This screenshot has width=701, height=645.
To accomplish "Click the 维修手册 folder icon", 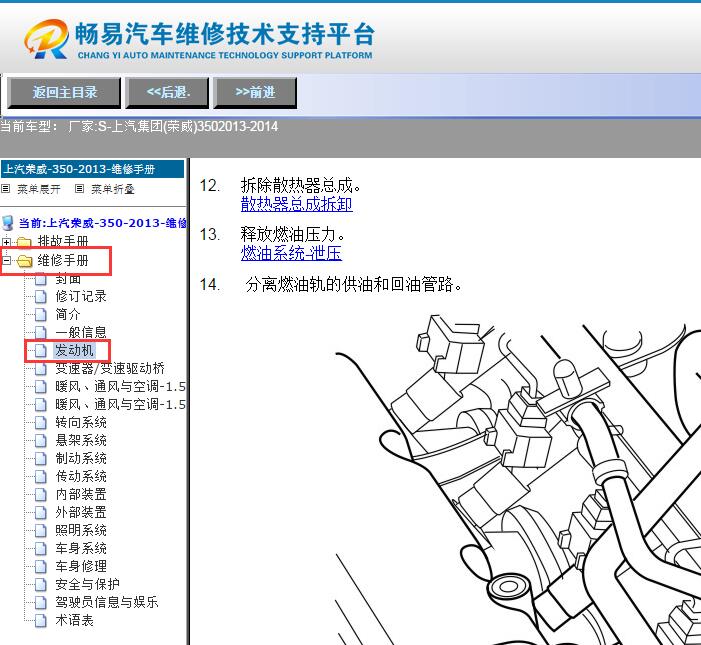I will (25, 261).
